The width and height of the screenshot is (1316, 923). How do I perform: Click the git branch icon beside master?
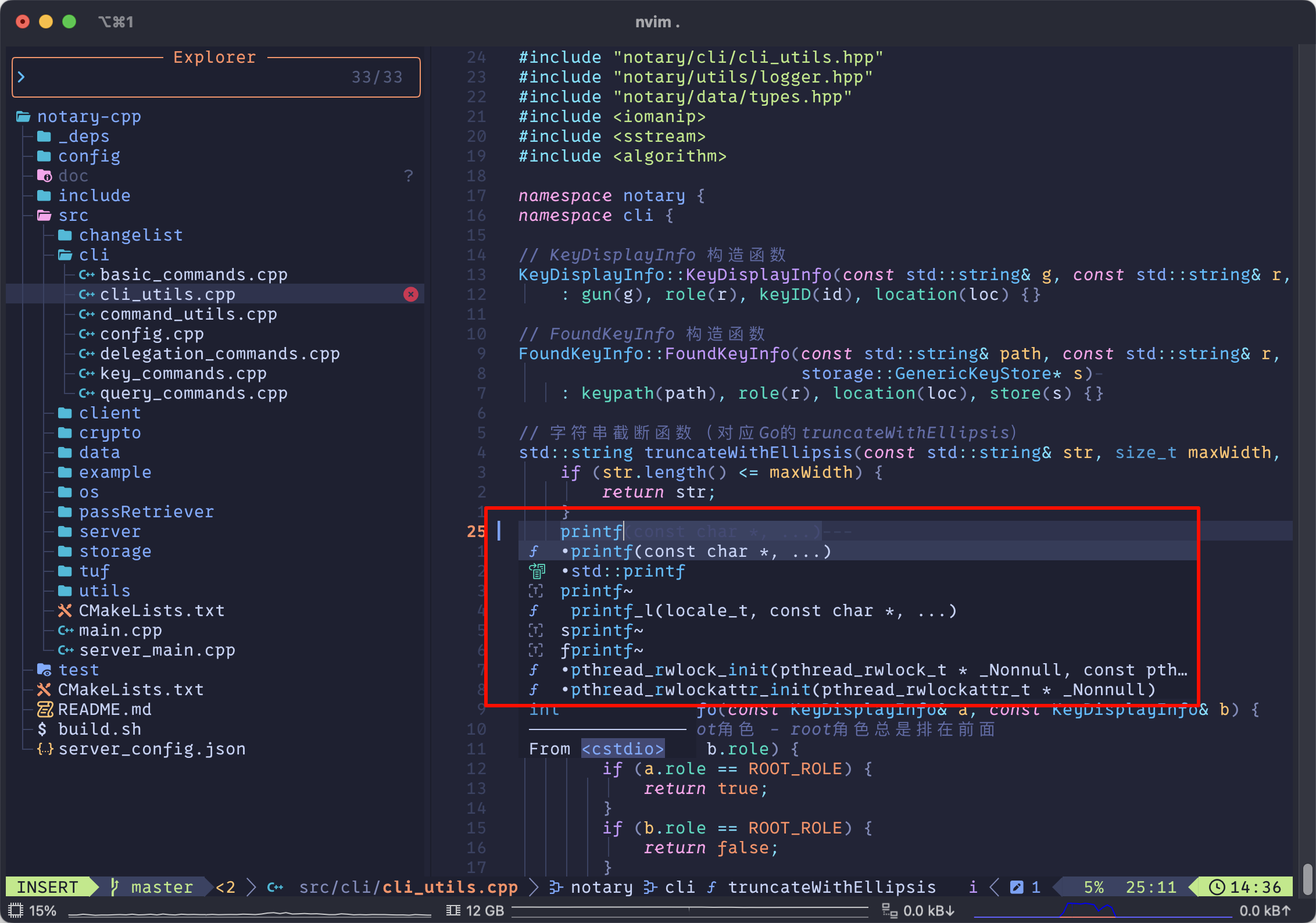click(115, 887)
